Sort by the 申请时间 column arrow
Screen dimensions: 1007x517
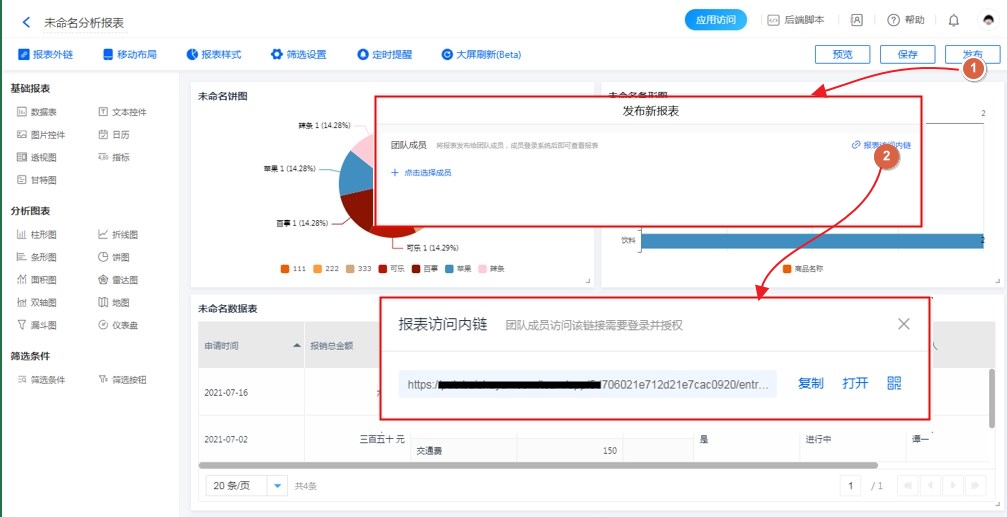tap(296, 345)
